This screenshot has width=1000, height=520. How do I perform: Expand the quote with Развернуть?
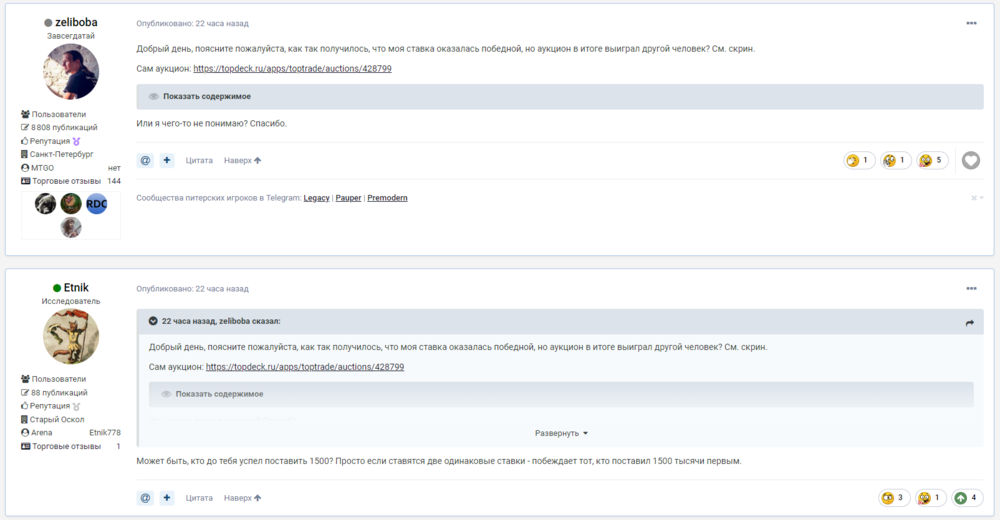[561, 433]
